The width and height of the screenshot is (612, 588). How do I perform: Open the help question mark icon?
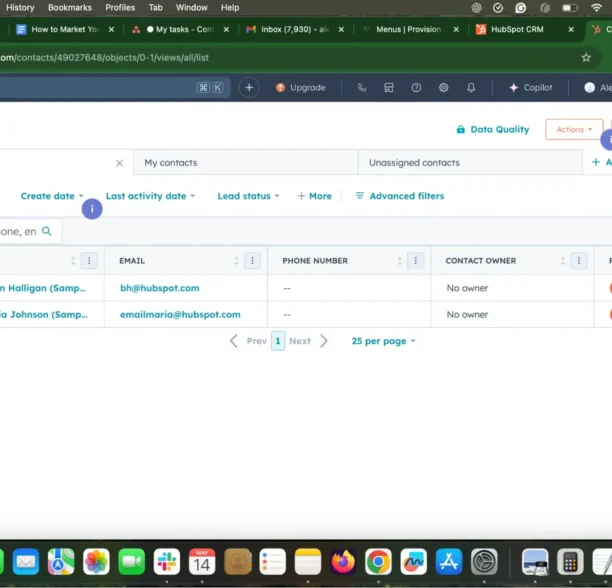416,88
